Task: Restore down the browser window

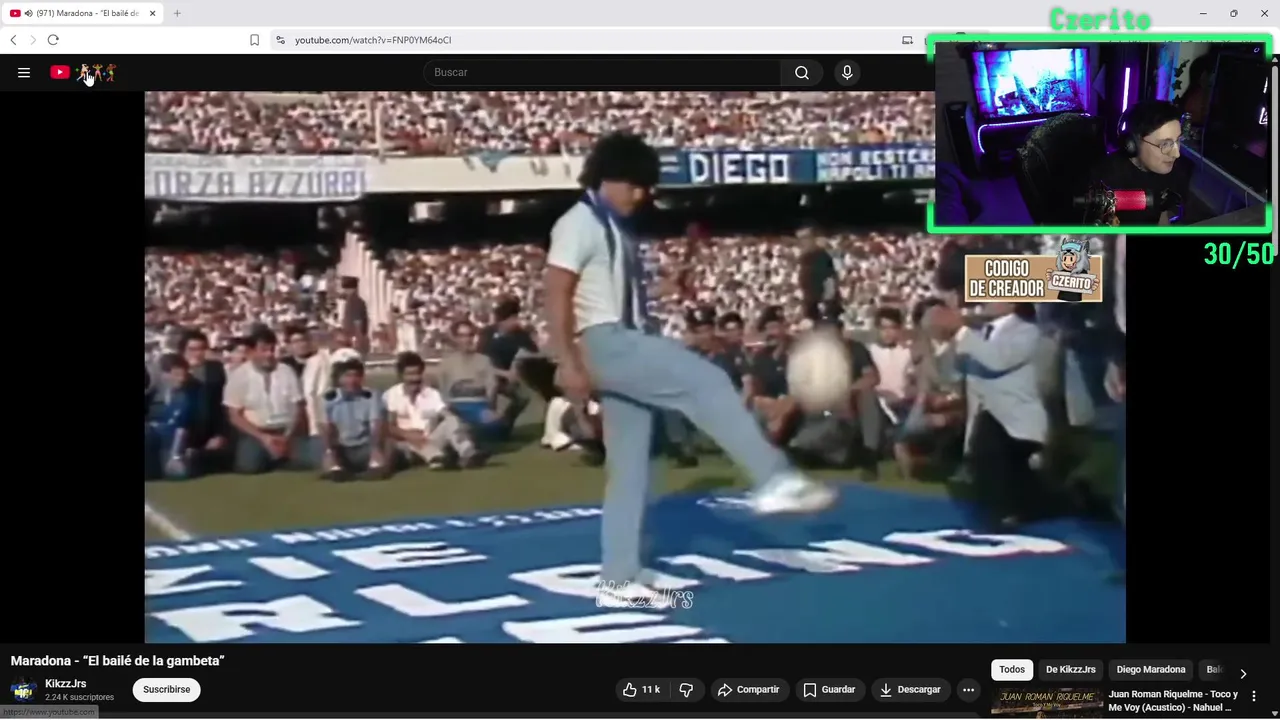Action: click(1234, 13)
